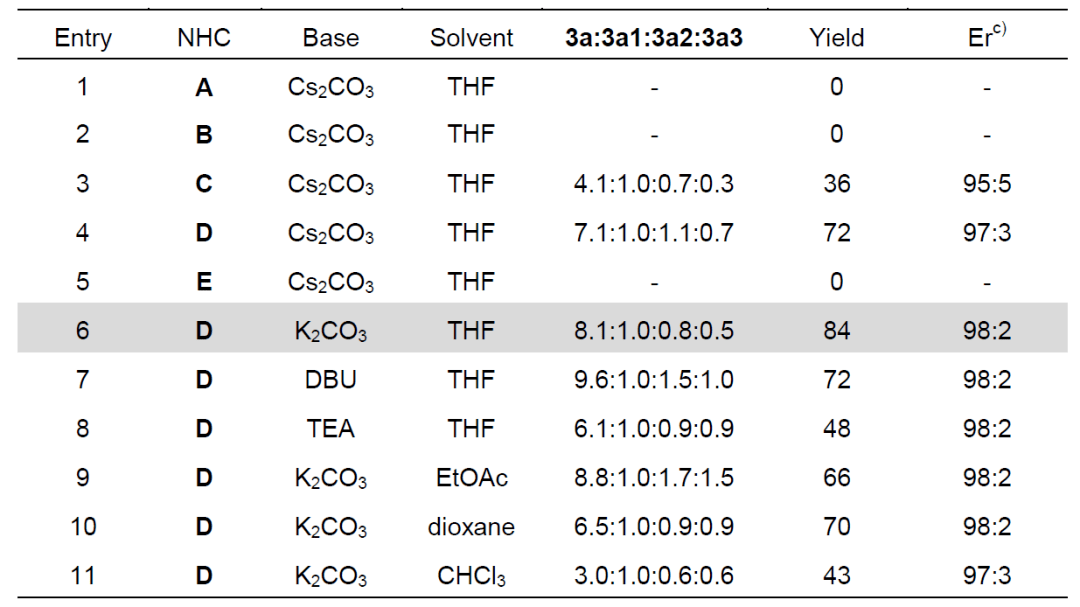This screenshot has height=607, width=1080.
Task: Click NHC letter E in entry 5
Action: tap(203, 281)
